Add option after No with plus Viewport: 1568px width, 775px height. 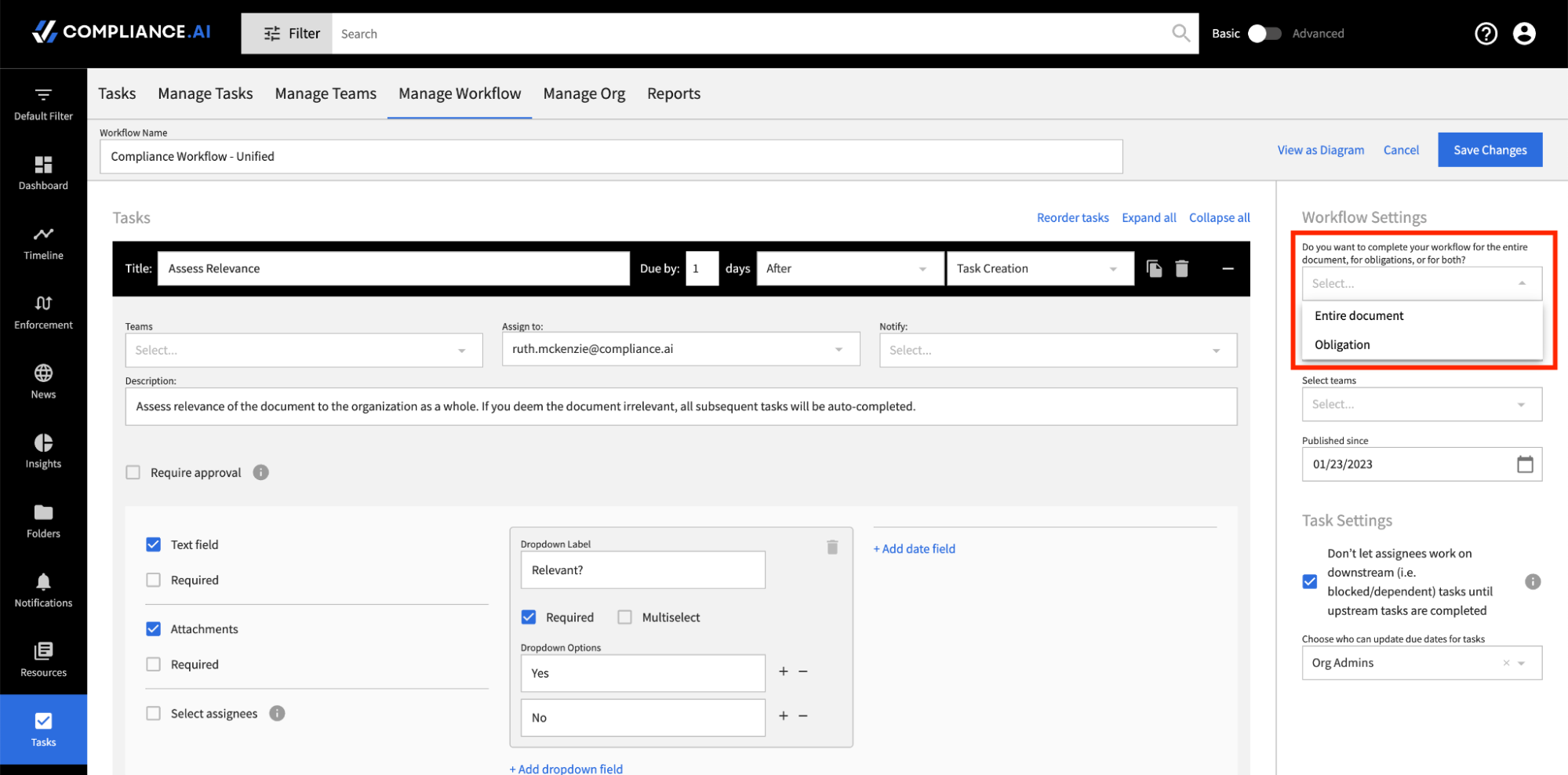783,716
